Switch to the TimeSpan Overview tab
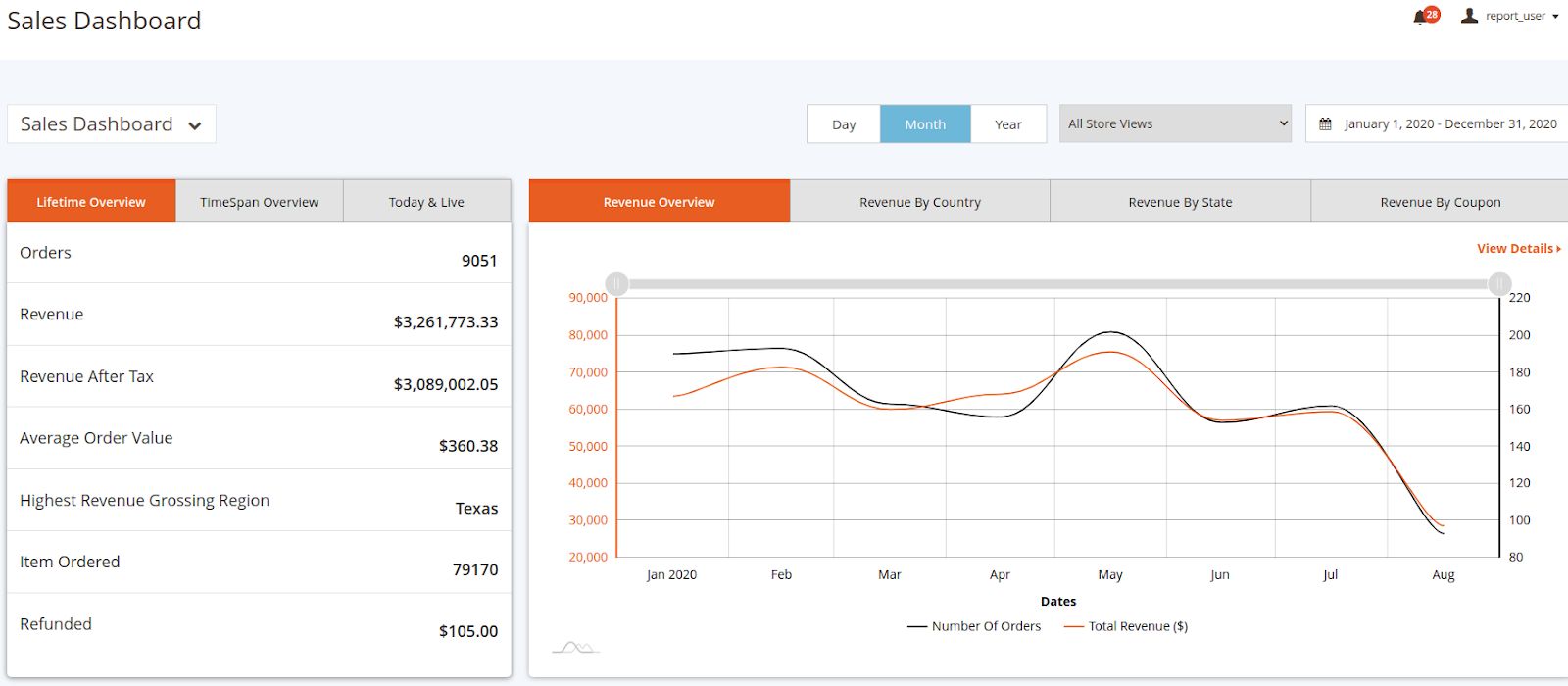The height and width of the screenshot is (686, 1568). click(259, 202)
